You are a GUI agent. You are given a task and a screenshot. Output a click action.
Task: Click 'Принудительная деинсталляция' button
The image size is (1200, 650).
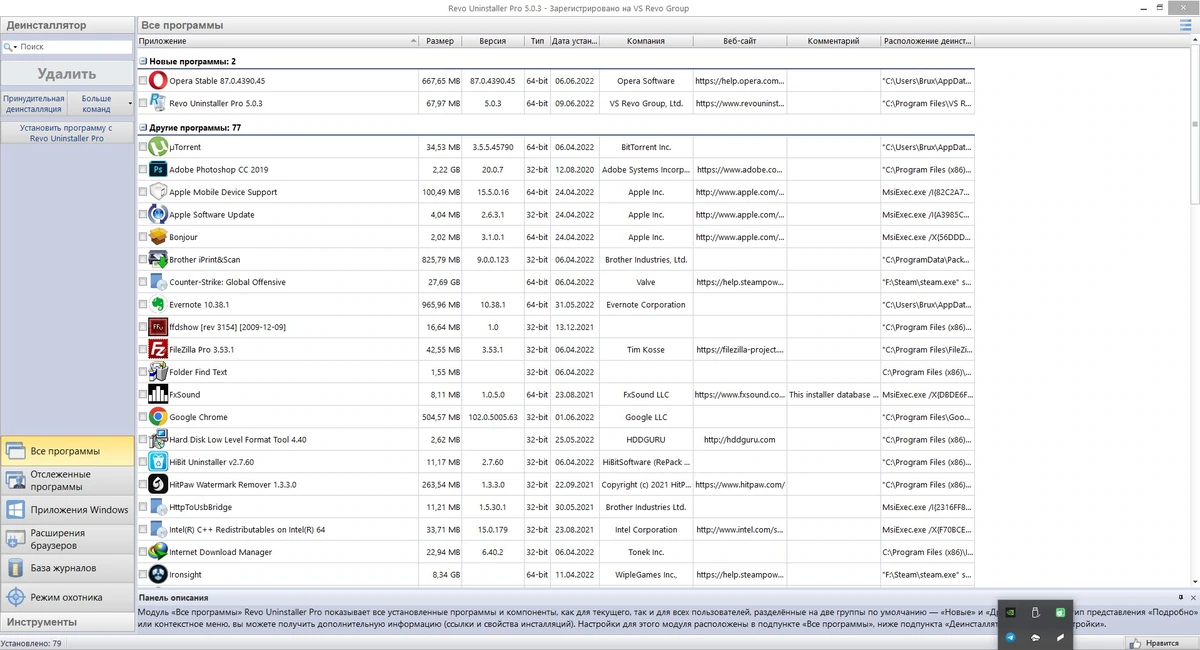coord(34,103)
